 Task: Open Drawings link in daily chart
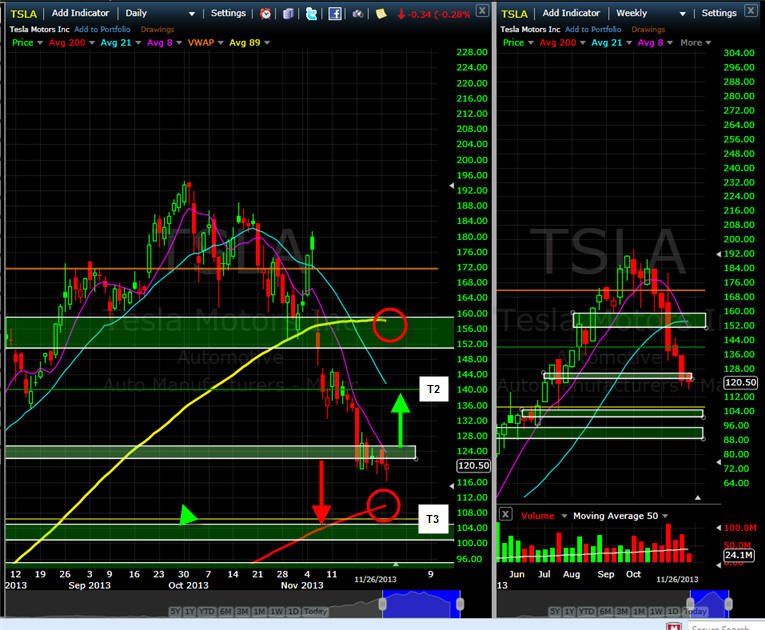coord(157,29)
